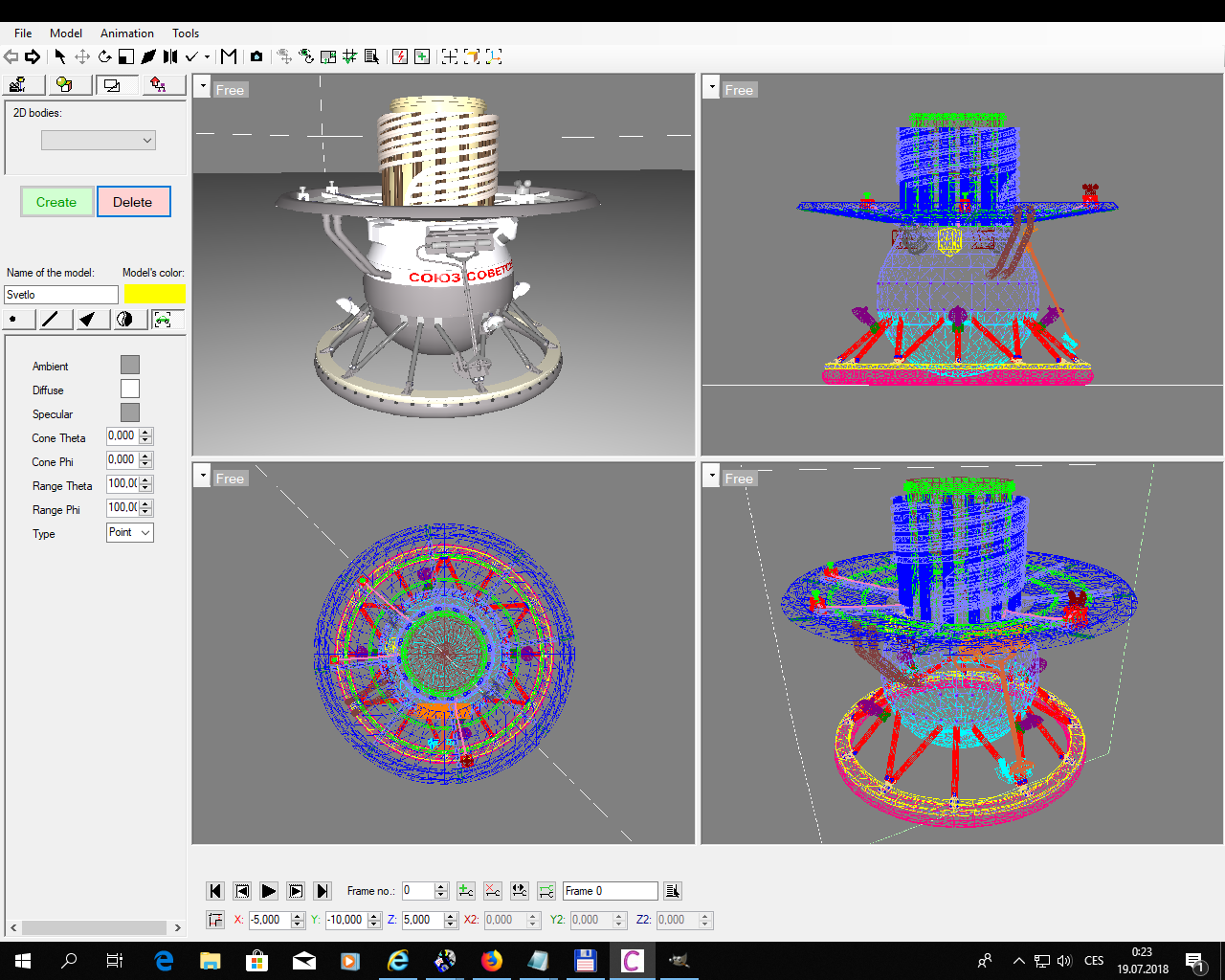Activate the rotate tool in toolbar
Viewport: 1225px width, 980px height.
[x=104, y=56]
